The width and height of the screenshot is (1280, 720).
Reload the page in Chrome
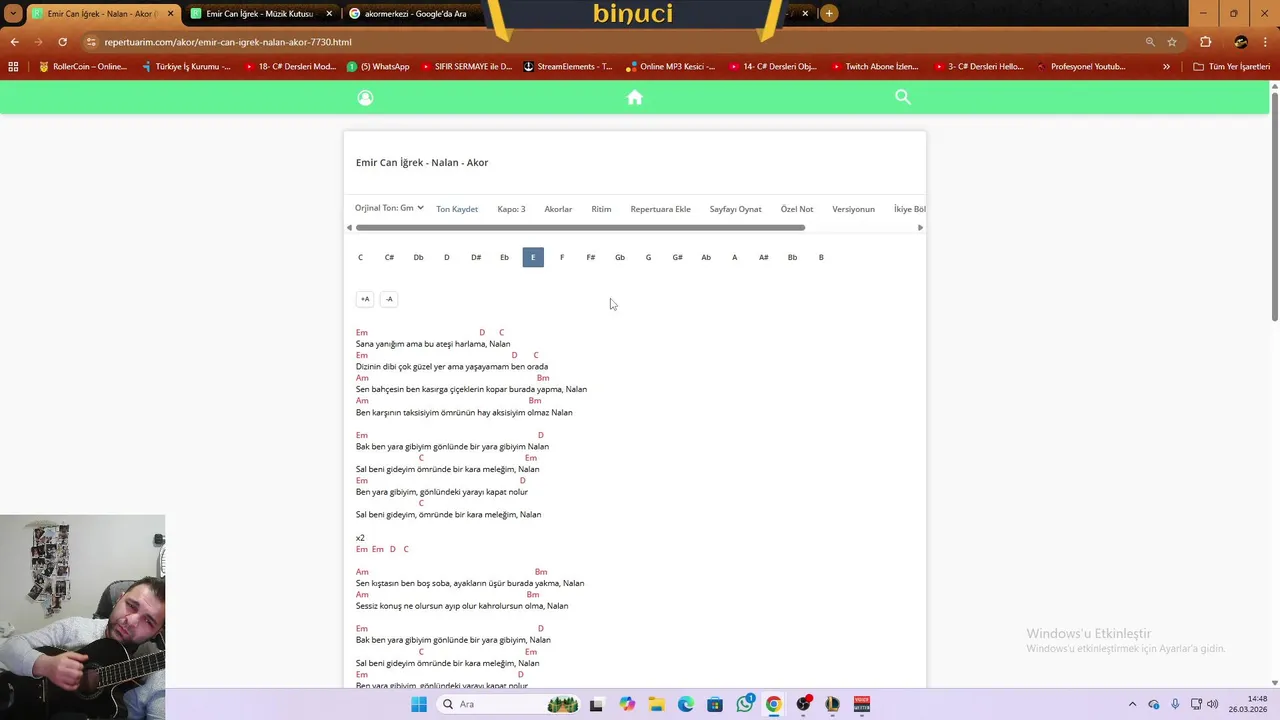point(62,42)
